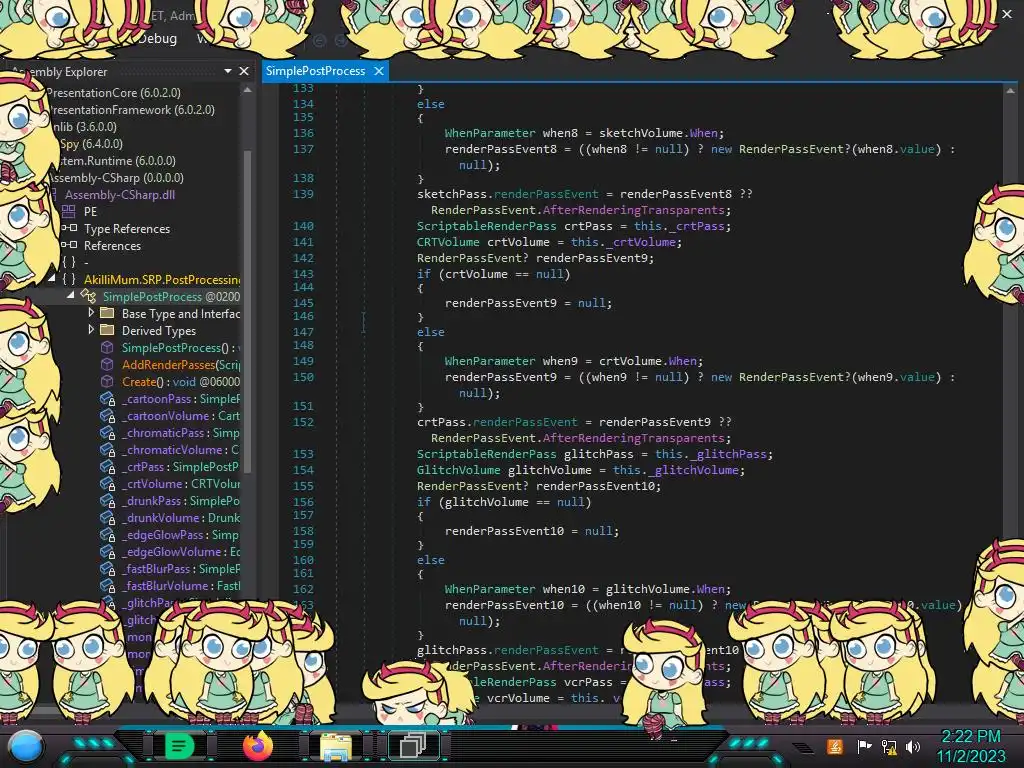This screenshot has height=768, width=1024.
Task: Select the Assembly-CSharp.dll tree node
Action: pyautogui.click(x=120, y=195)
